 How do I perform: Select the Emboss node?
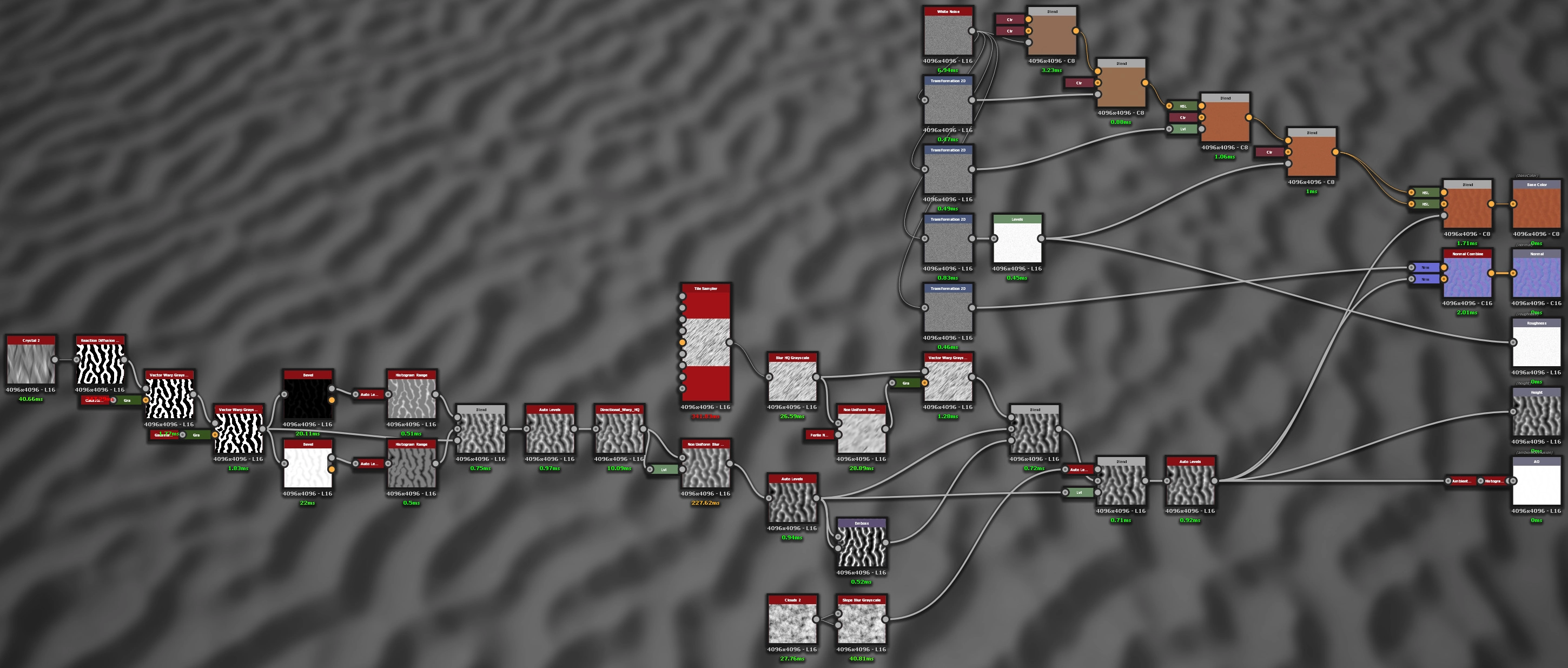(861, 546)
